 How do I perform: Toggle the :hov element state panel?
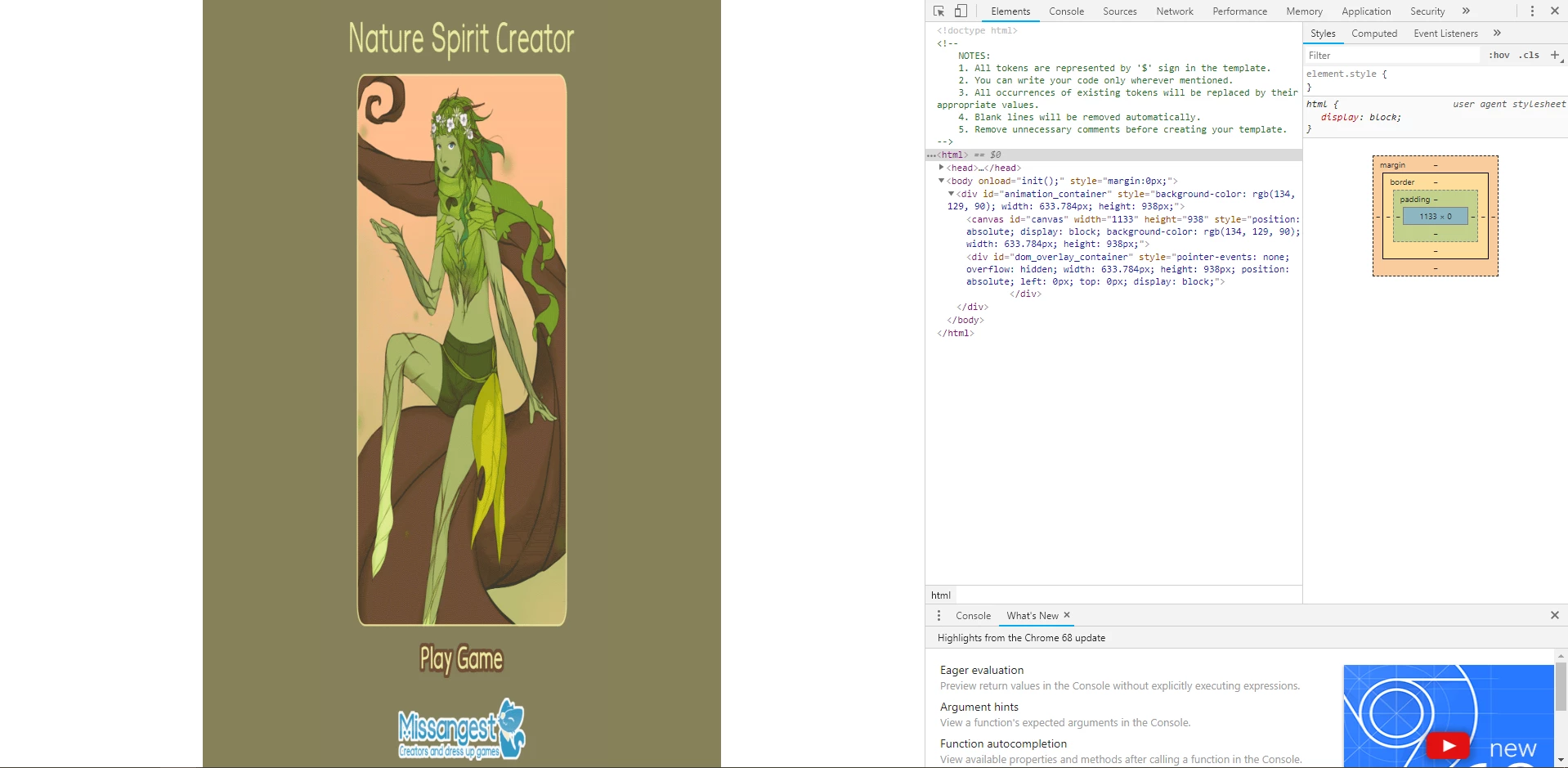[1499, 56]
